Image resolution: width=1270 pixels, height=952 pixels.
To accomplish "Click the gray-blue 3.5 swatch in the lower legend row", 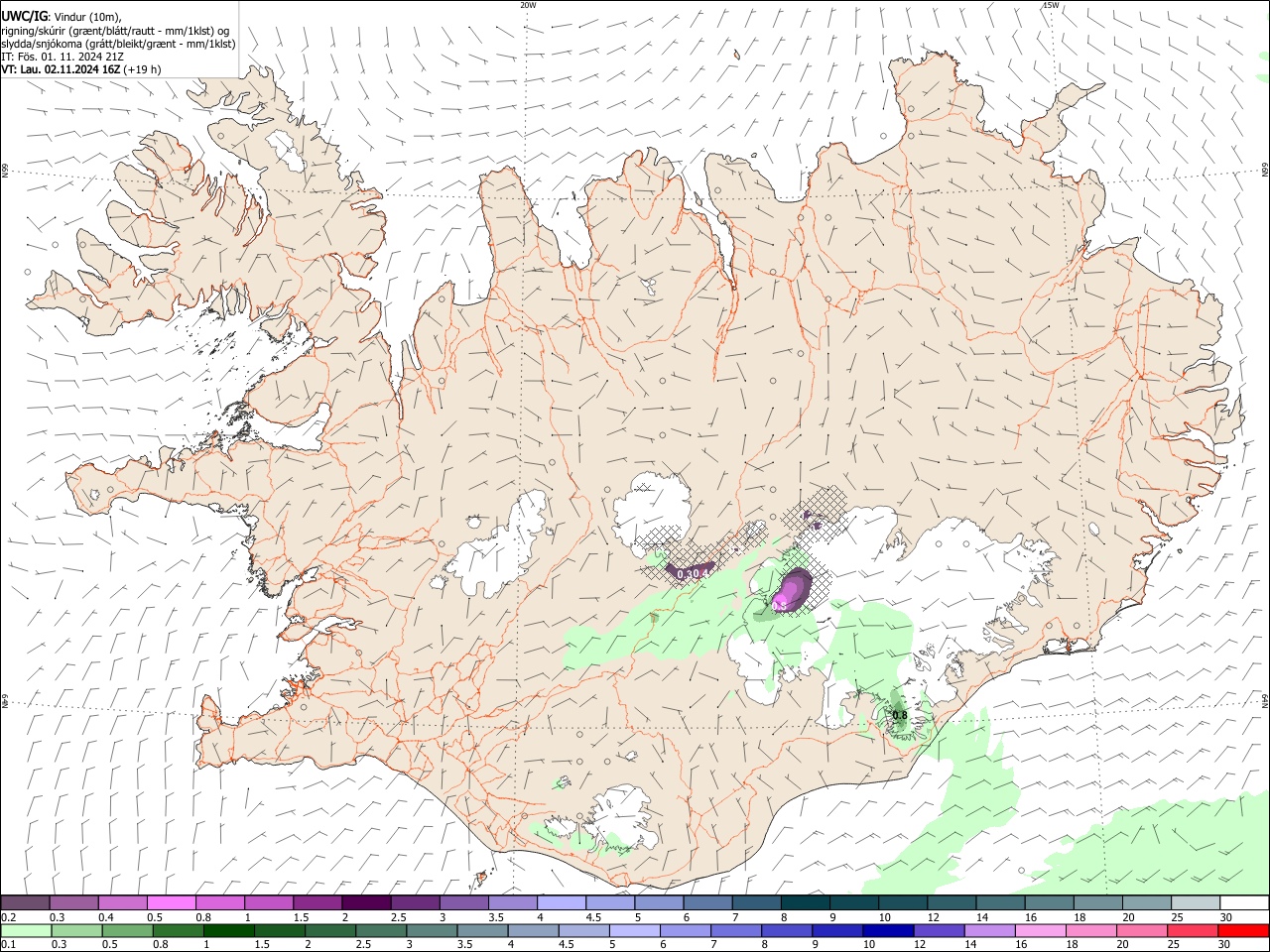I will pyautogui.click(x=482, y=930).
